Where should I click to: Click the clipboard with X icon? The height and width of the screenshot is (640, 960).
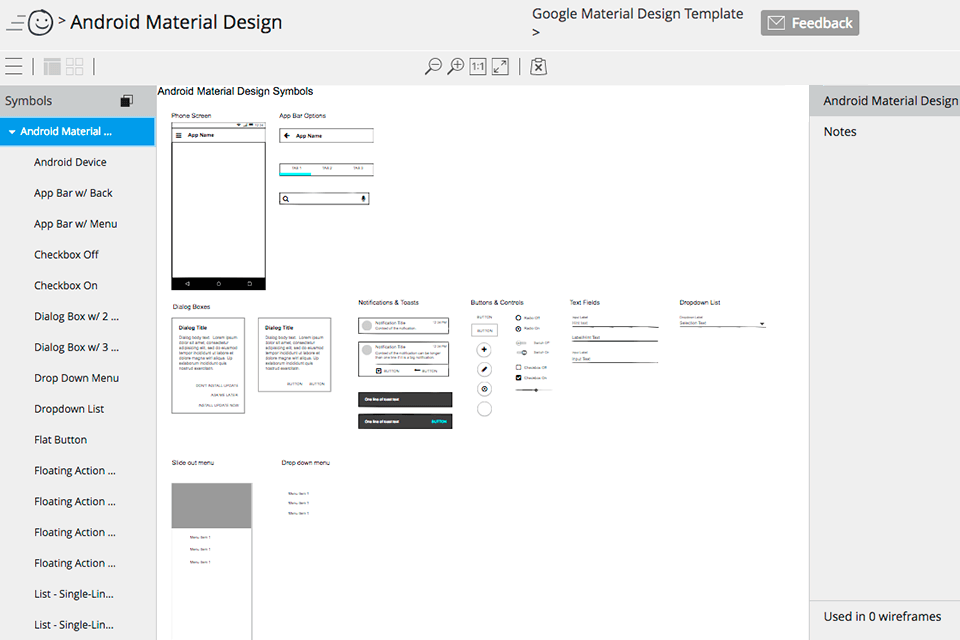[x=538, y=66]
